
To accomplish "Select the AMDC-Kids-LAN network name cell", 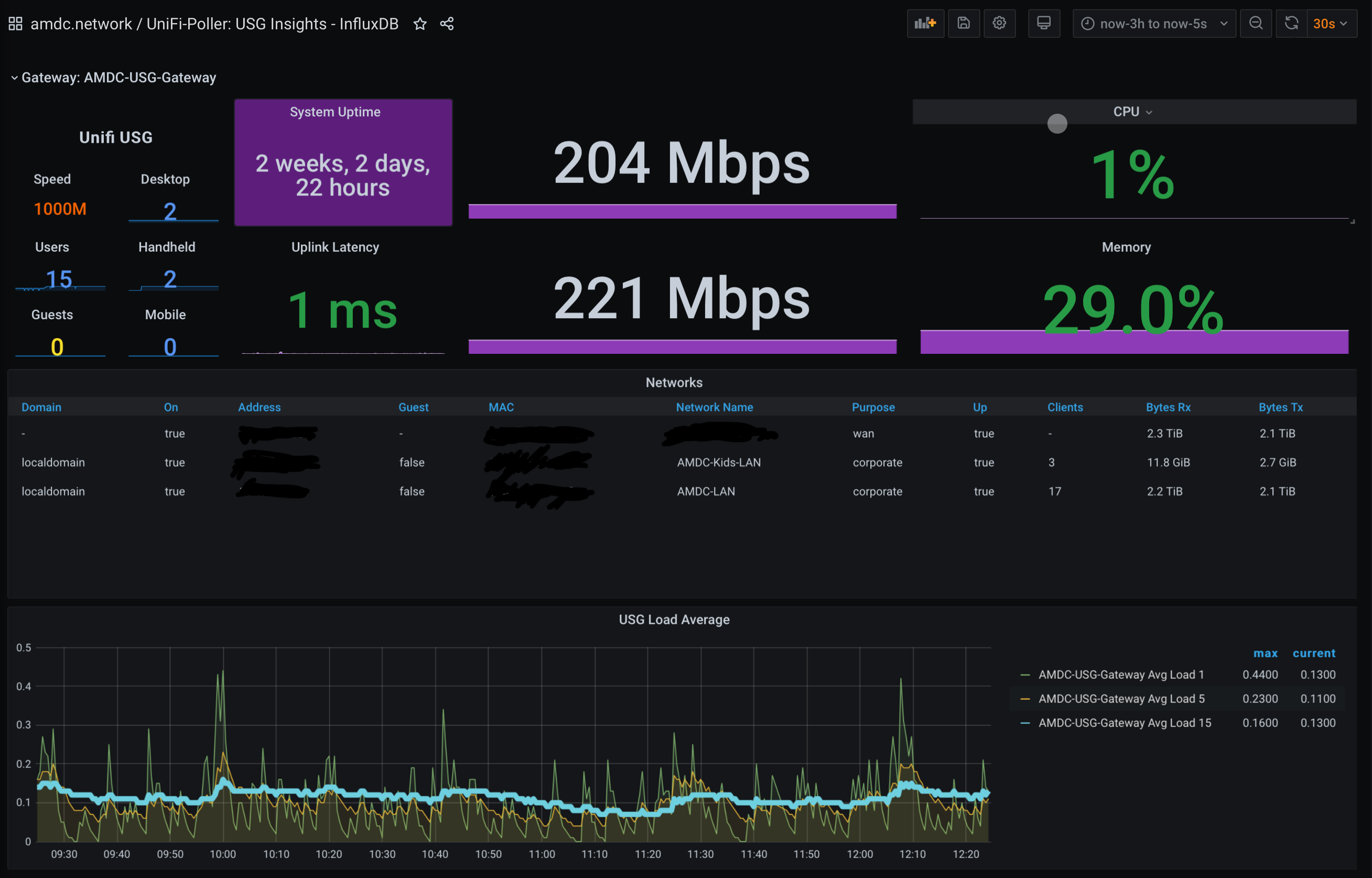I will pyautogui.click(x=718, y=462).
